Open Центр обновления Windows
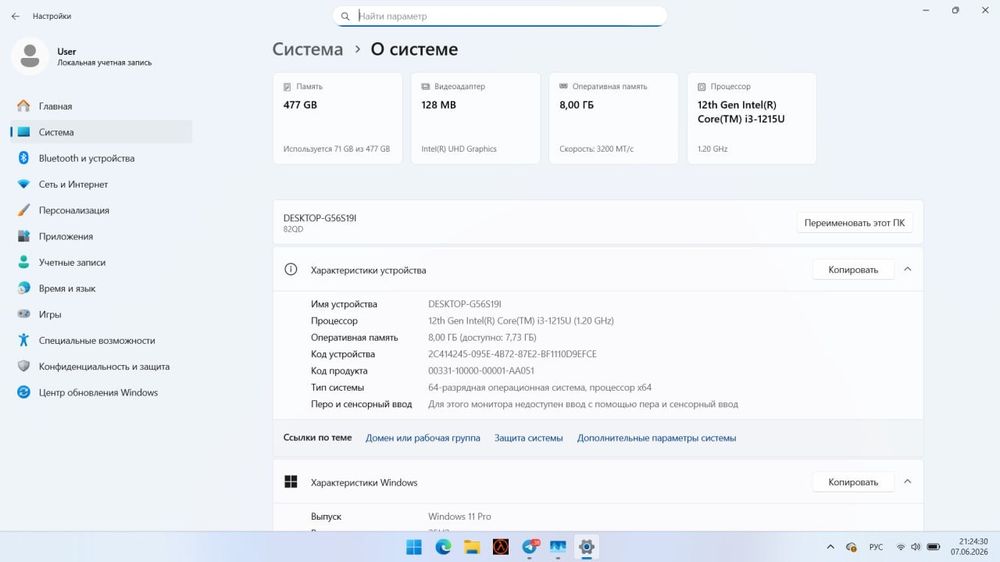Screen dimensions: 1000x562 point(101,392)
